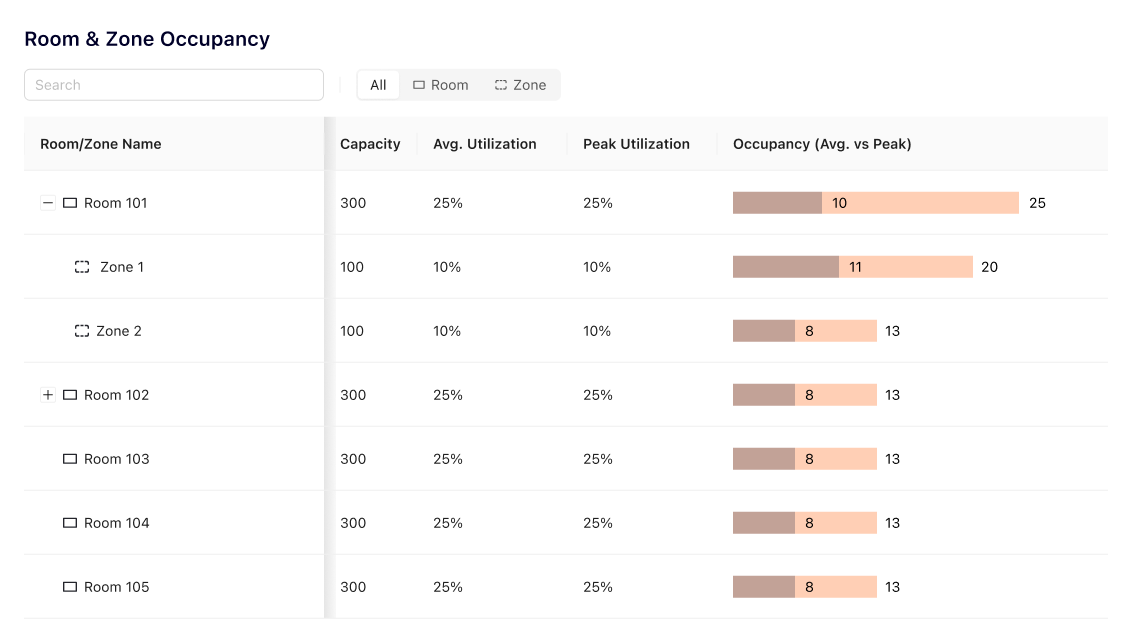Click Zone 1's occupancy bar
The image size is (1132, 643).
click(x=852, y=267)
